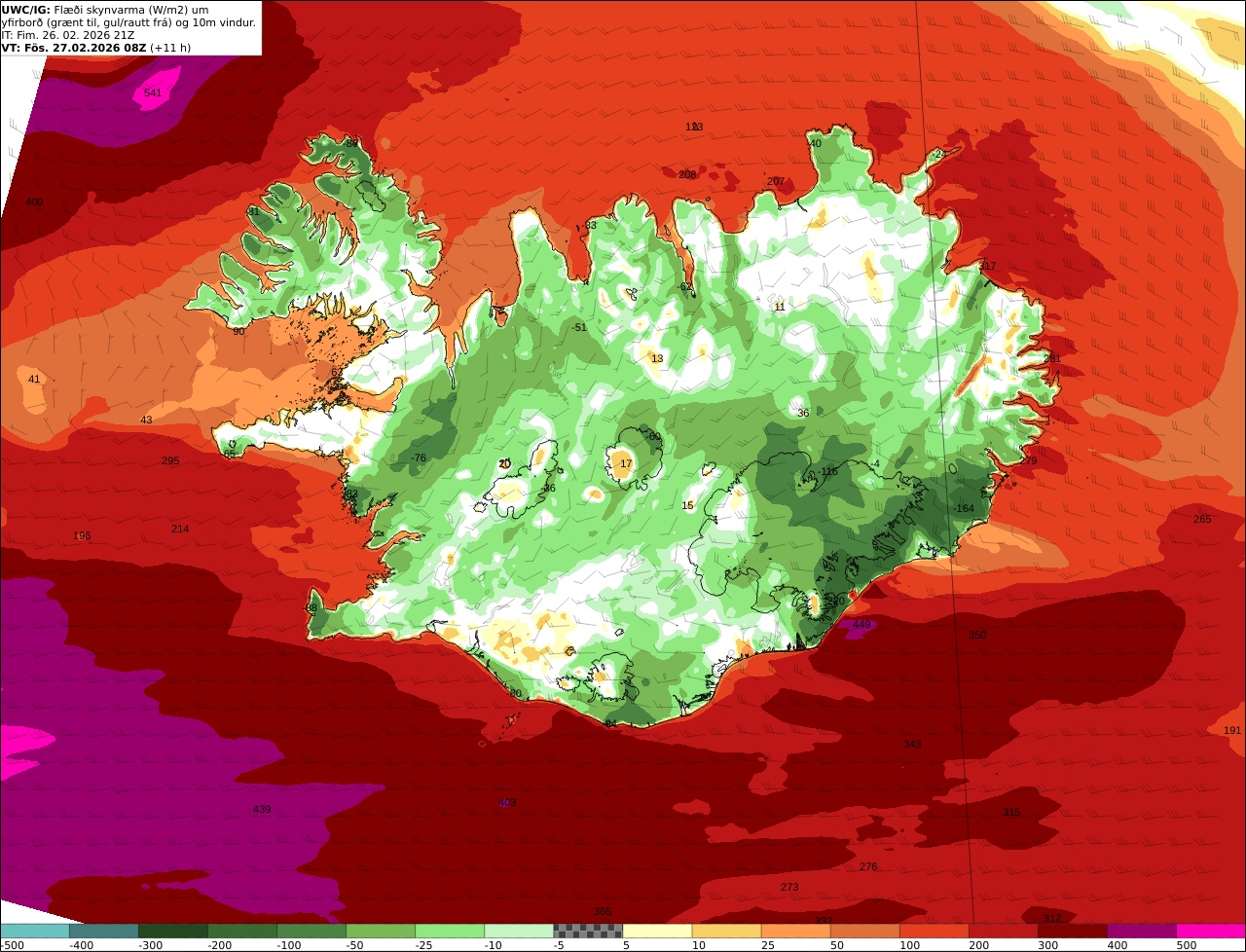This screenshot has height=952, width=1246.
Task: Click the dark teal -400 to -300 legend swatch
Action: [x=104, y=931]
